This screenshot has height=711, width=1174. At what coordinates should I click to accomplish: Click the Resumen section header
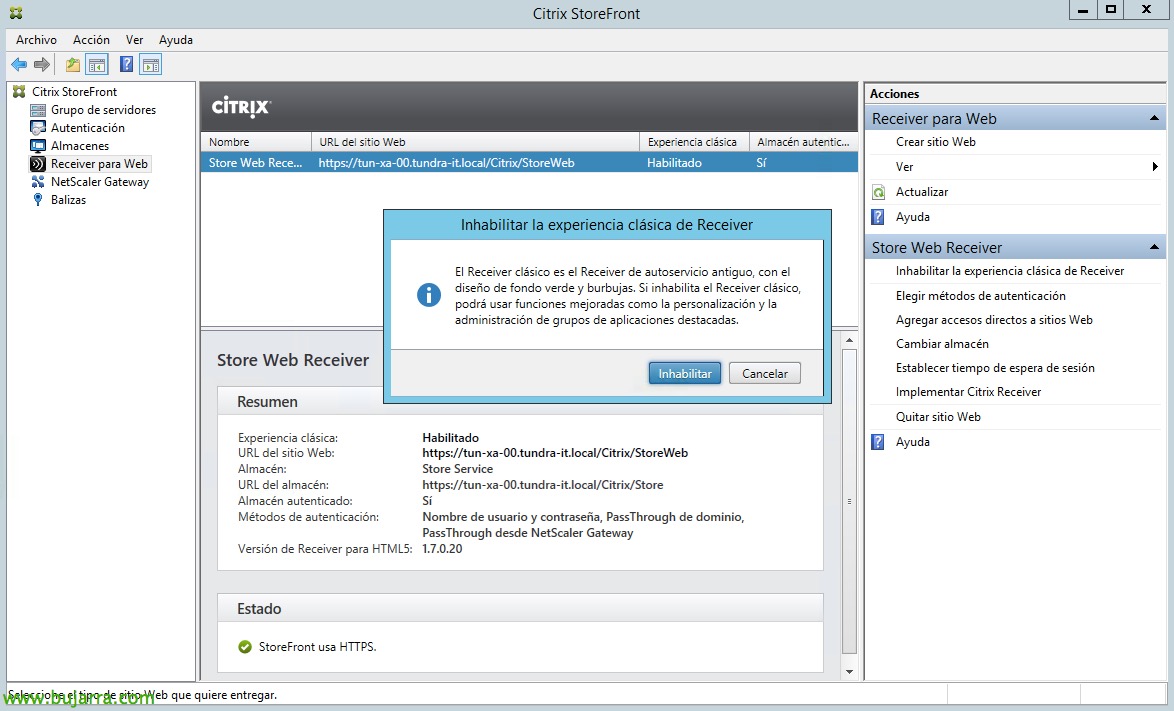click(x=520, y=402)
